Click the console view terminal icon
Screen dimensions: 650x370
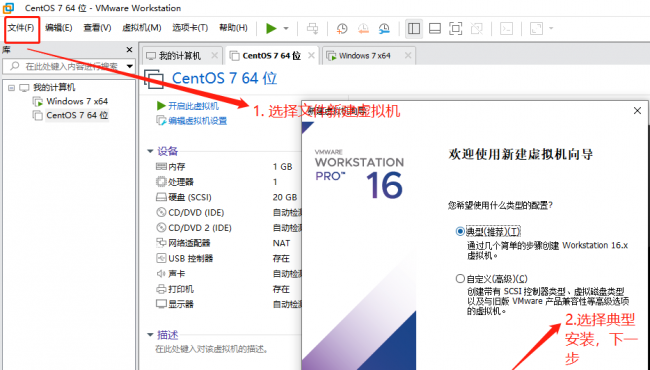coord(506,28)
